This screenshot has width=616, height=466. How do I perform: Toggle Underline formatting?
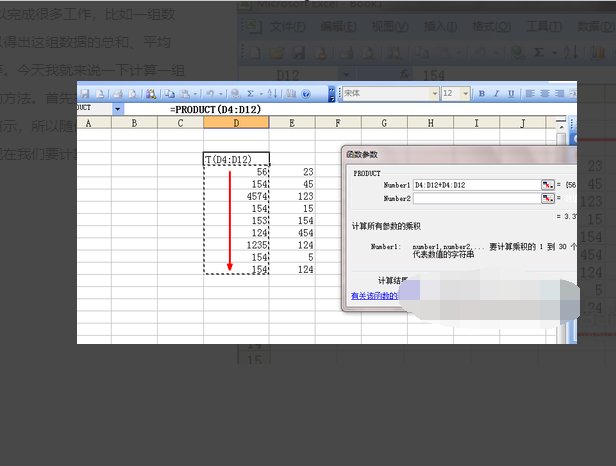[x=511, y=94]
